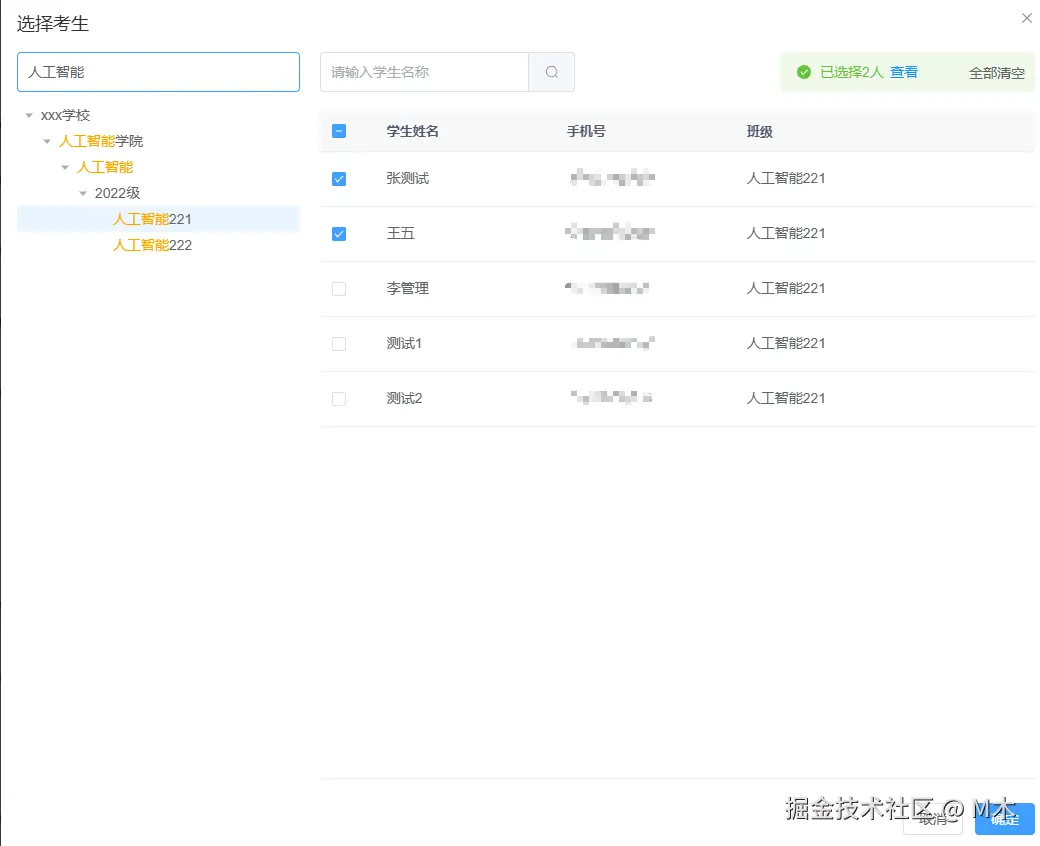Select the 人工智能学院 tree item

[x=101, y=141]
